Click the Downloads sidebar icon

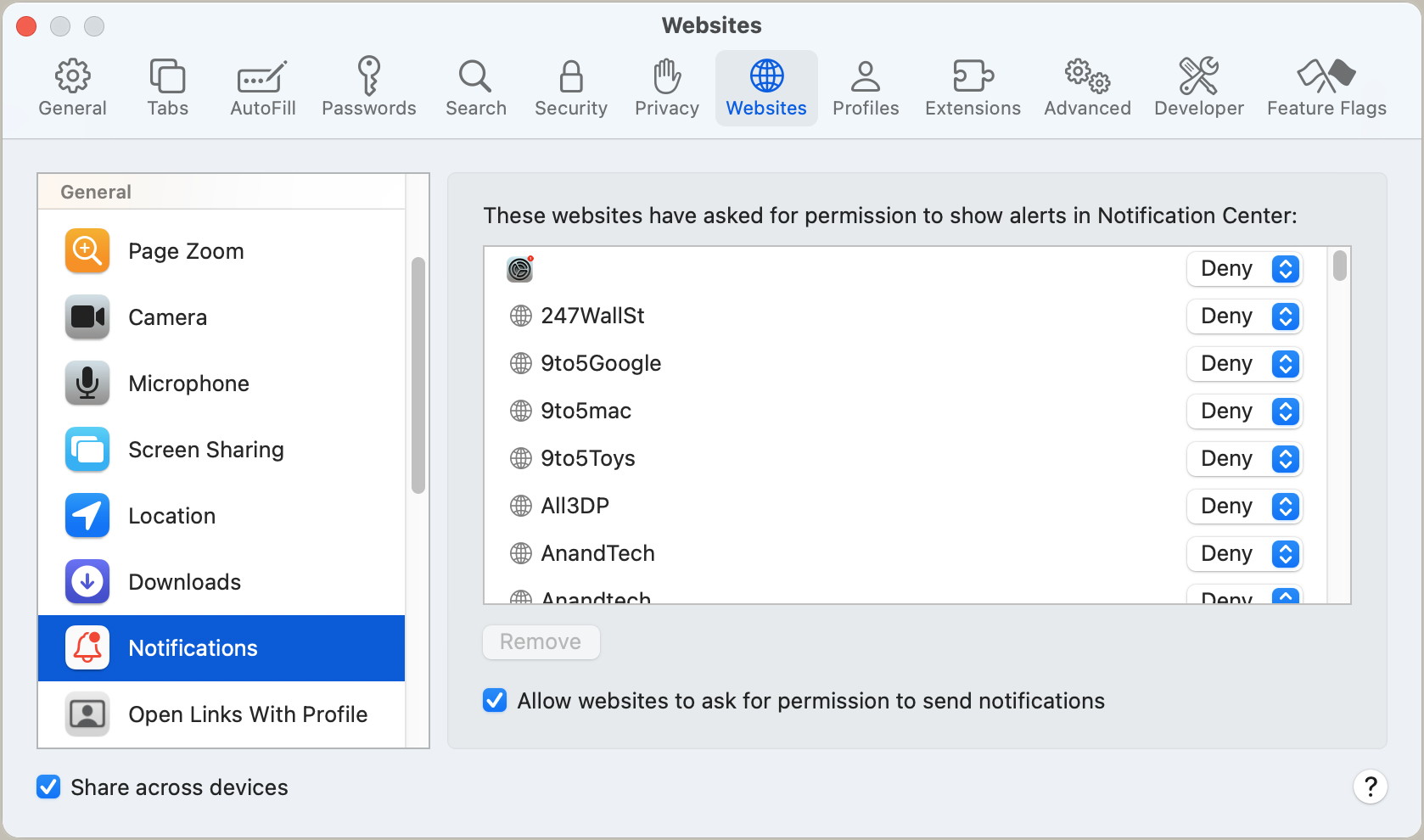point(87,582)
